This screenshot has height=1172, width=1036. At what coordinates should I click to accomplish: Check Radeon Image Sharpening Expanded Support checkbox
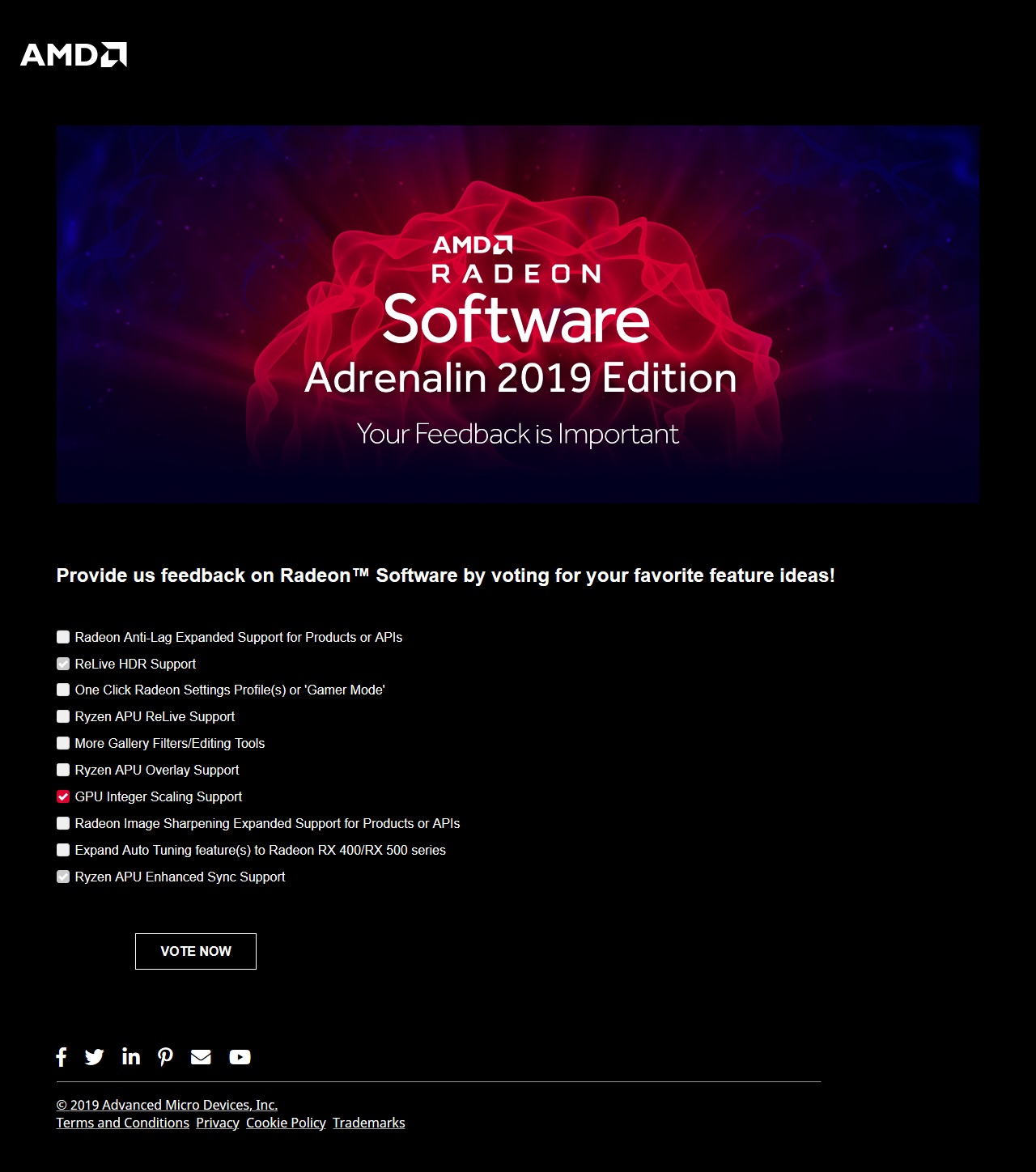pyautogui.click(x=63, y=823)
